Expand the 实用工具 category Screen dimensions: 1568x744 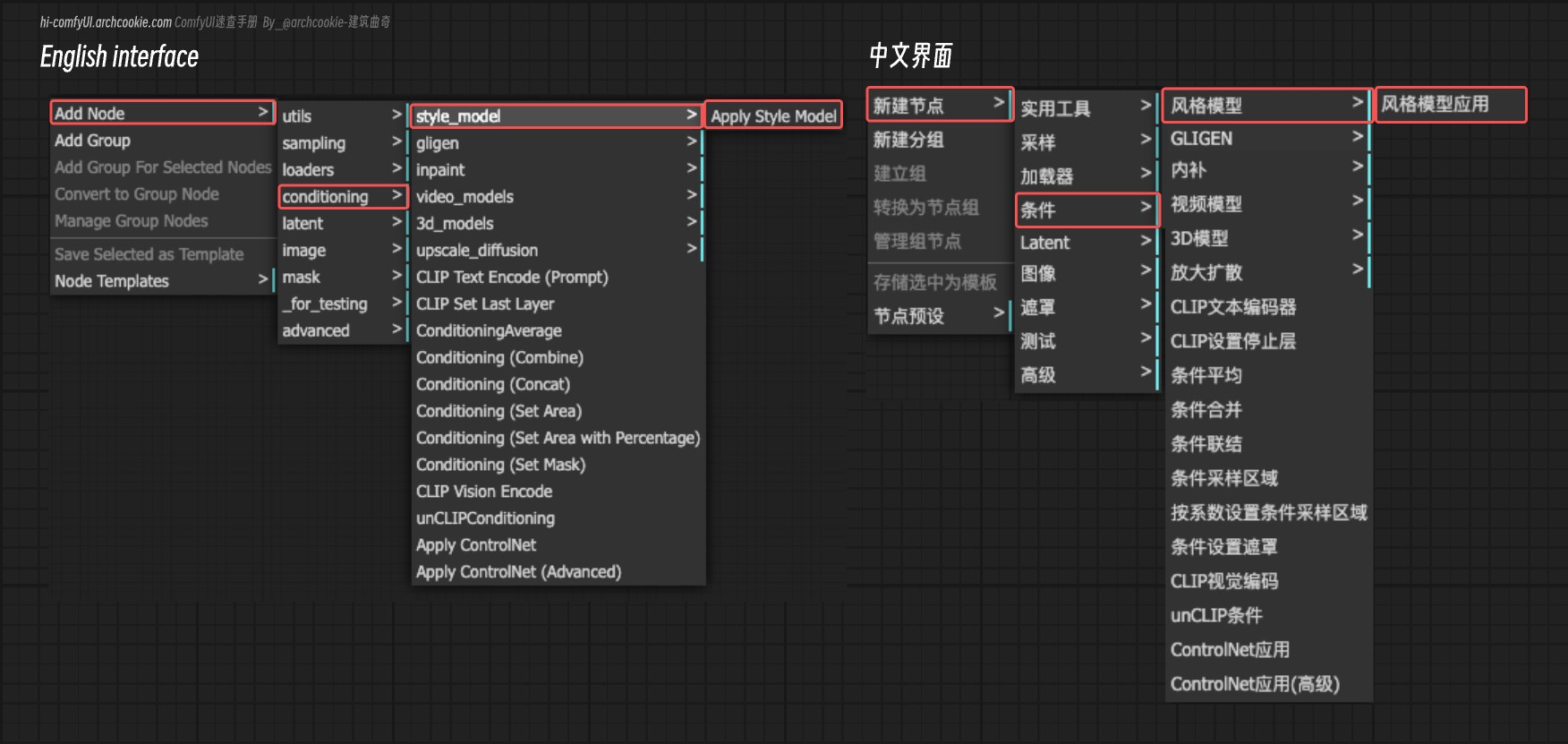click(1087, 108)
